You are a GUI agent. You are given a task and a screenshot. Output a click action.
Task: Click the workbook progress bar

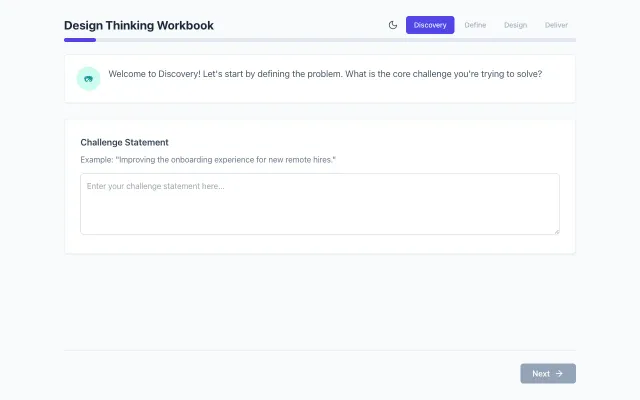click(320, 40)
